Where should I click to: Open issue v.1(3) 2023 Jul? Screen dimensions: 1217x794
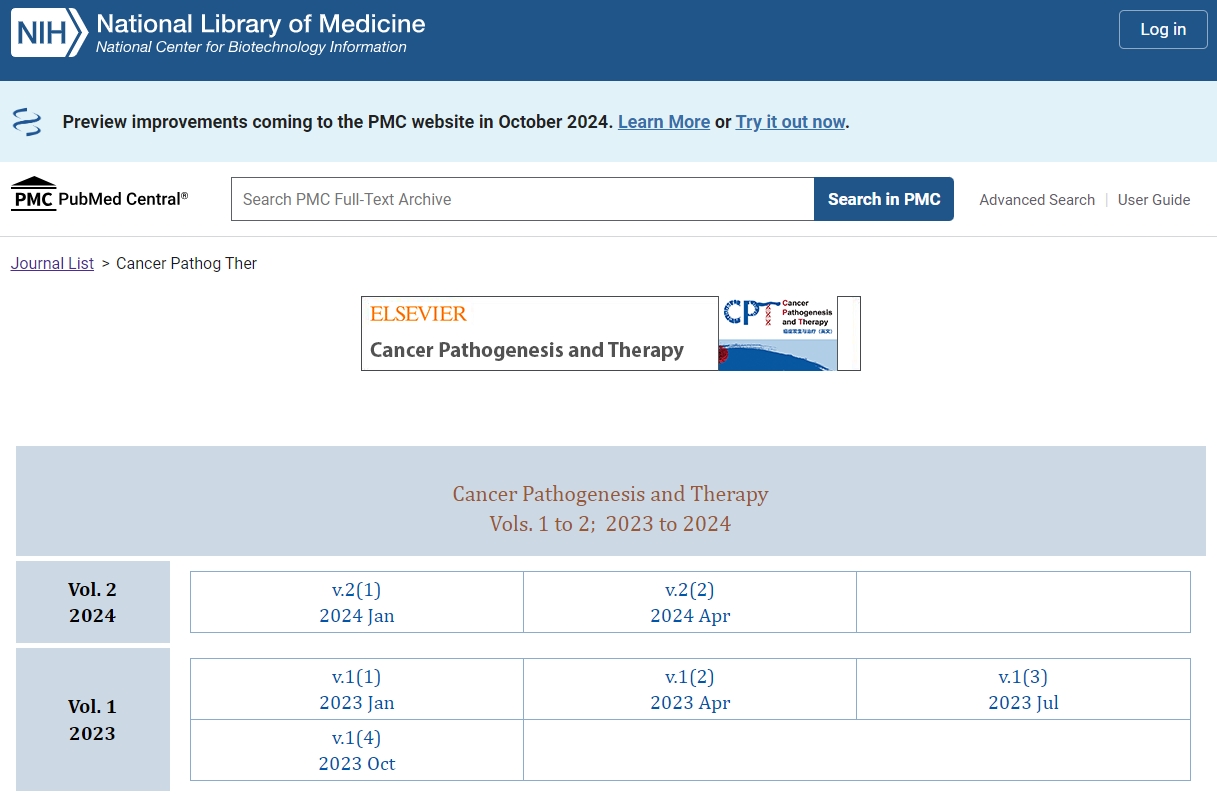pos(1023,690)
